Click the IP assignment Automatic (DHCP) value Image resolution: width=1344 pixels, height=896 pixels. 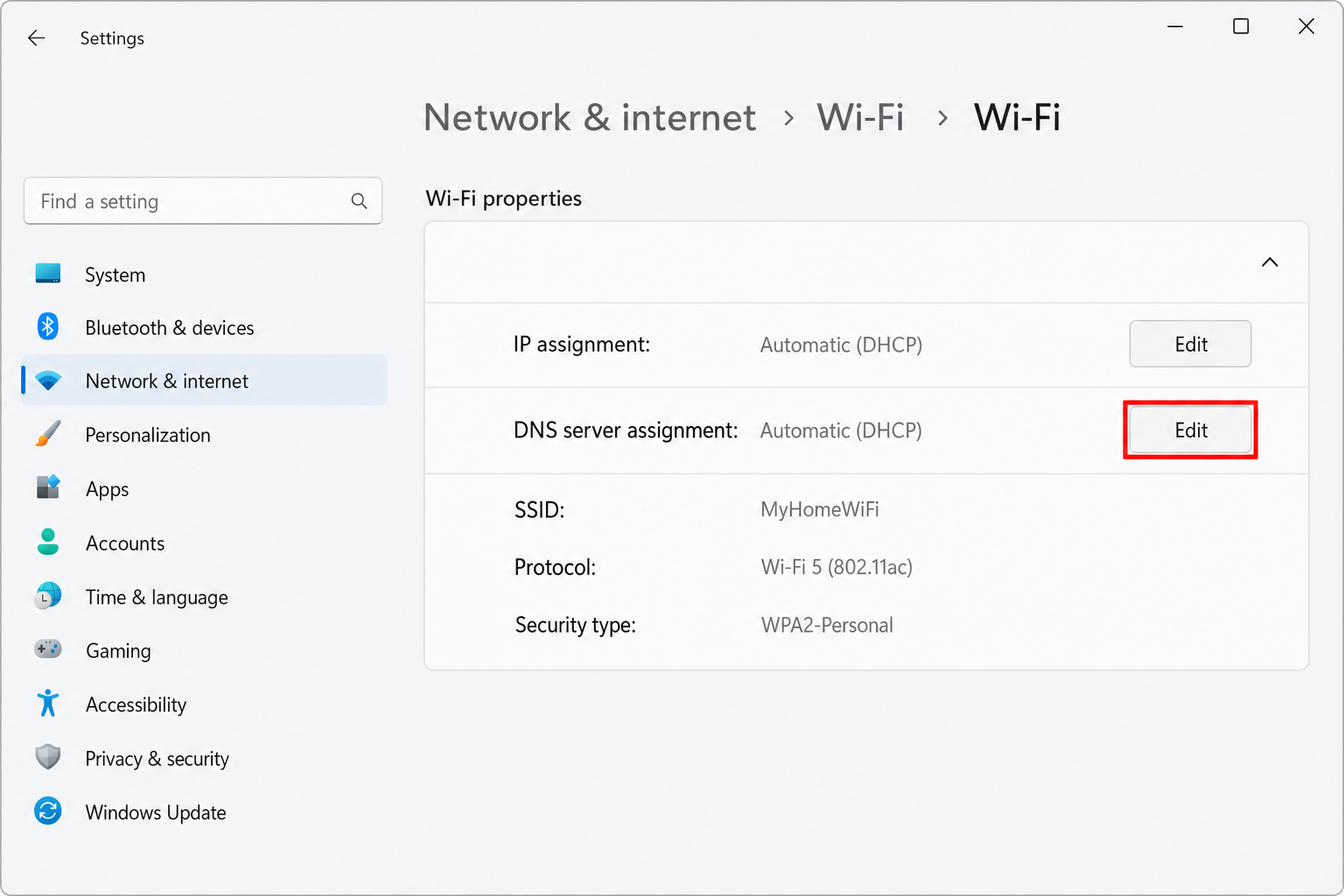(x=841, y=345)
